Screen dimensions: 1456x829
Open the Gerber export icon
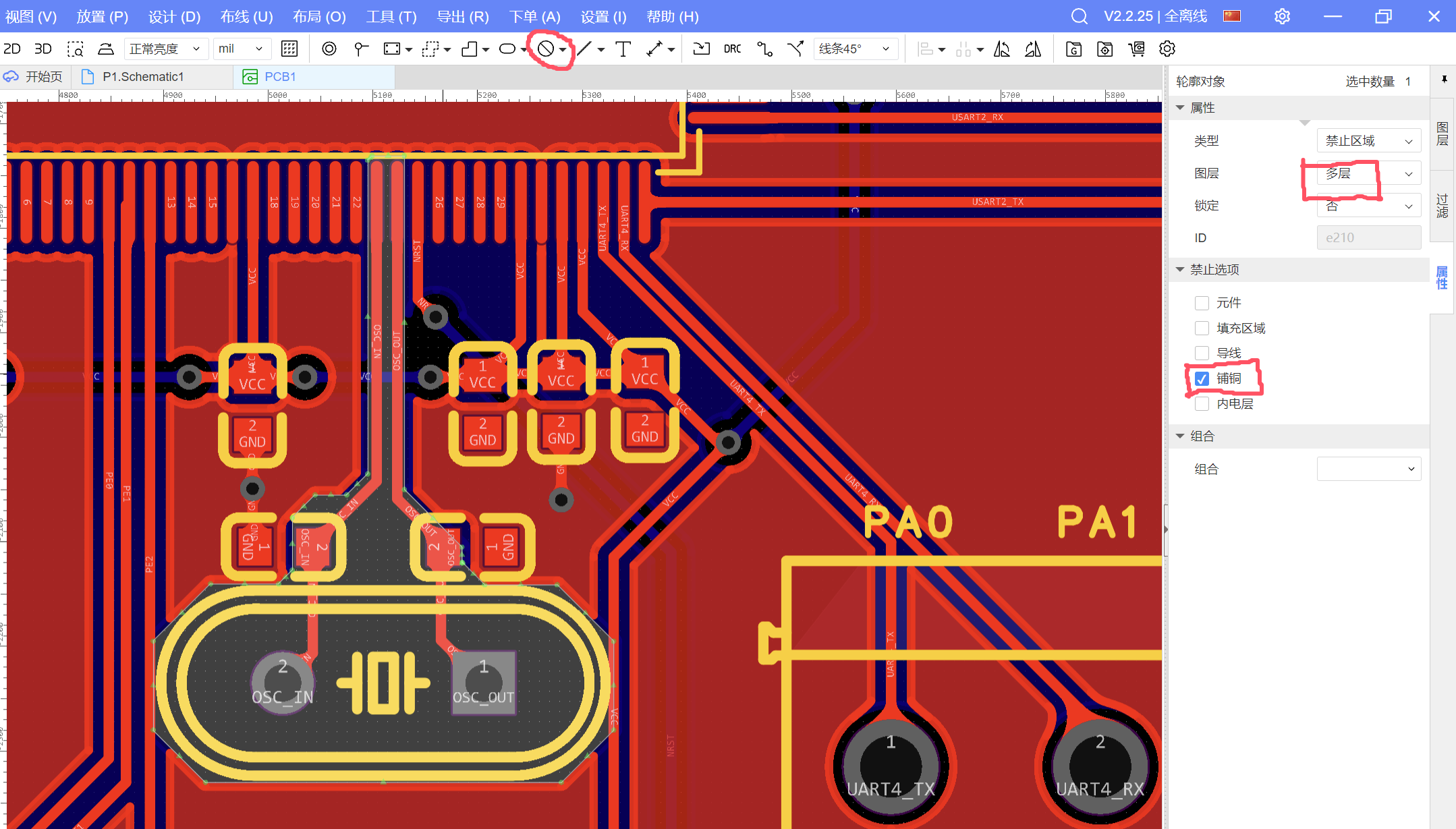(1073, 49)
